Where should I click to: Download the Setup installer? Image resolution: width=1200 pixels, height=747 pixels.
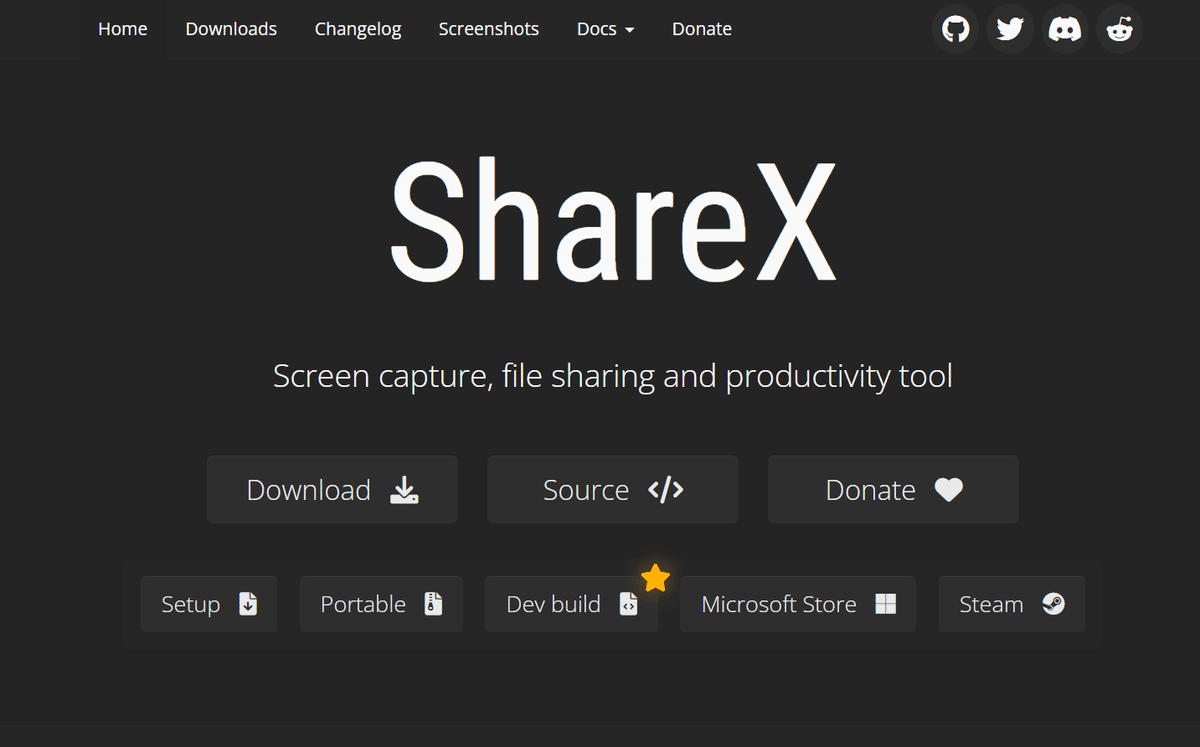tap(209, 604)
